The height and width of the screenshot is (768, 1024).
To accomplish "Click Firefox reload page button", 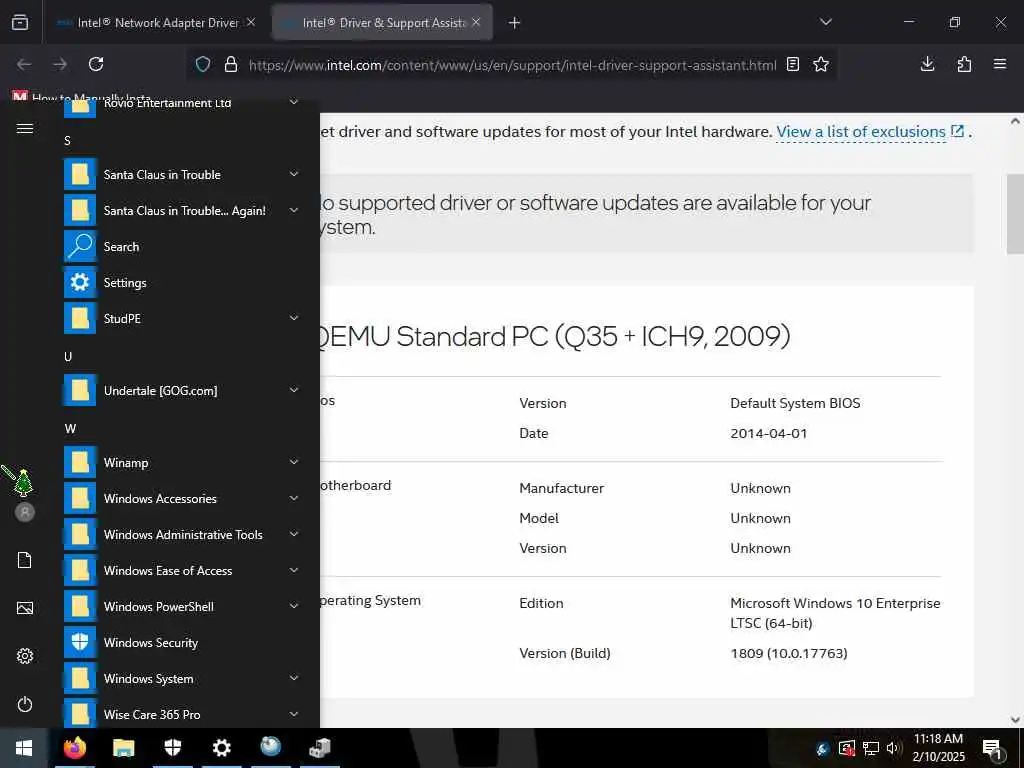I will [96, 64].
